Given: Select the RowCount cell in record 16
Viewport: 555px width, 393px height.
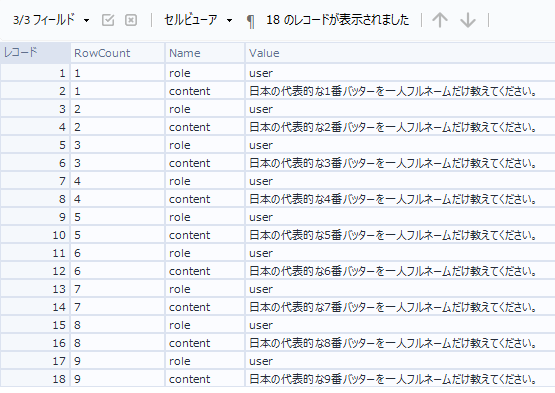Looking at the screenshot, I should (x=118, y=343).
